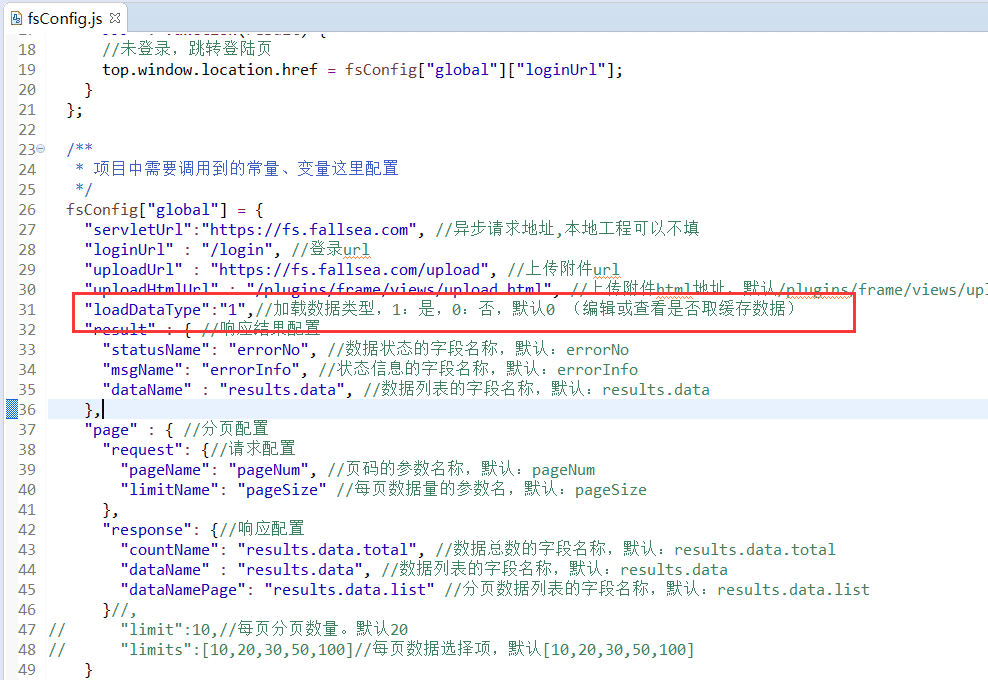Click line number 31 in the gutter
Screen dimensions: 988x680
[26, 309]
